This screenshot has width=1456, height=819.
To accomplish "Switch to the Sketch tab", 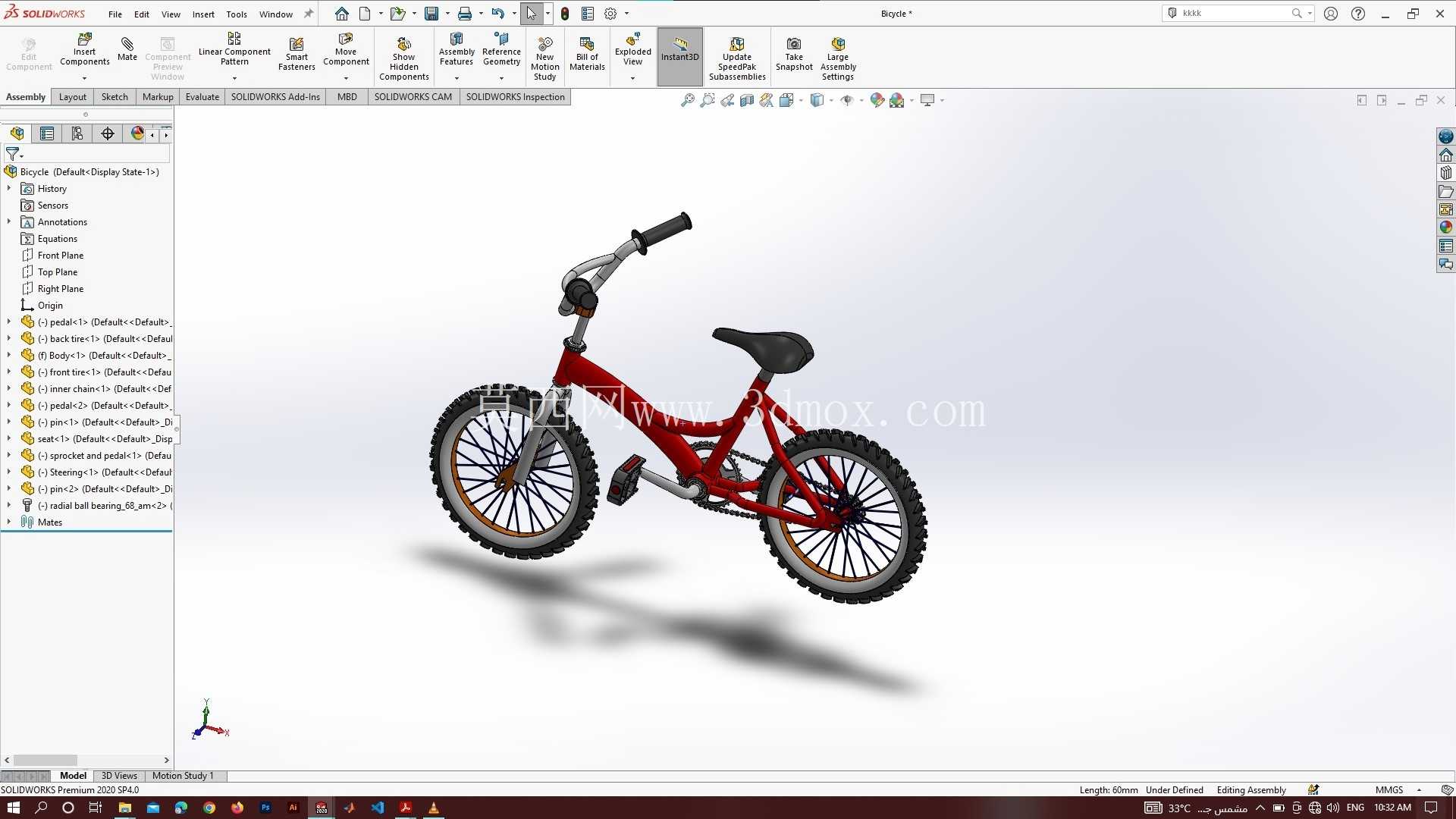I will [x=115, y=97].
